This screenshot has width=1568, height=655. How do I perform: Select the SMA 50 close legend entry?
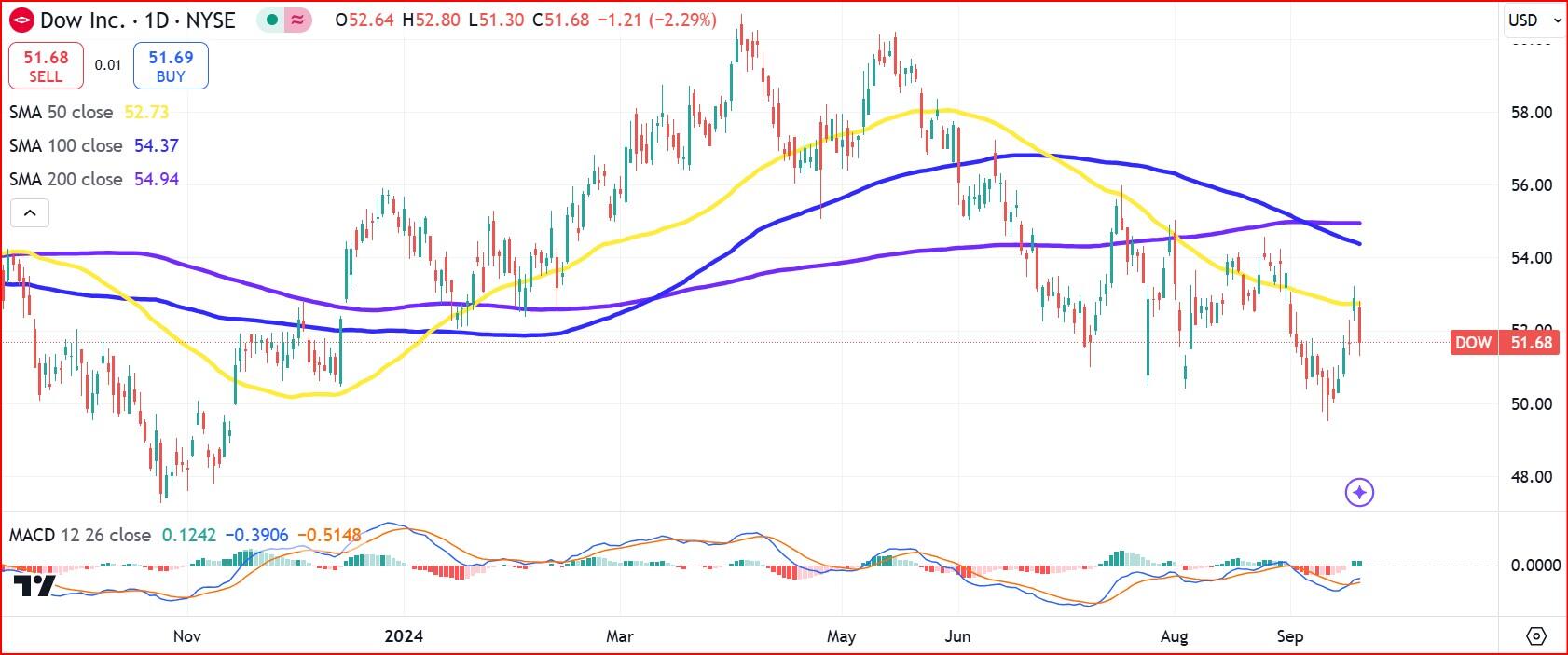point(61,112)
